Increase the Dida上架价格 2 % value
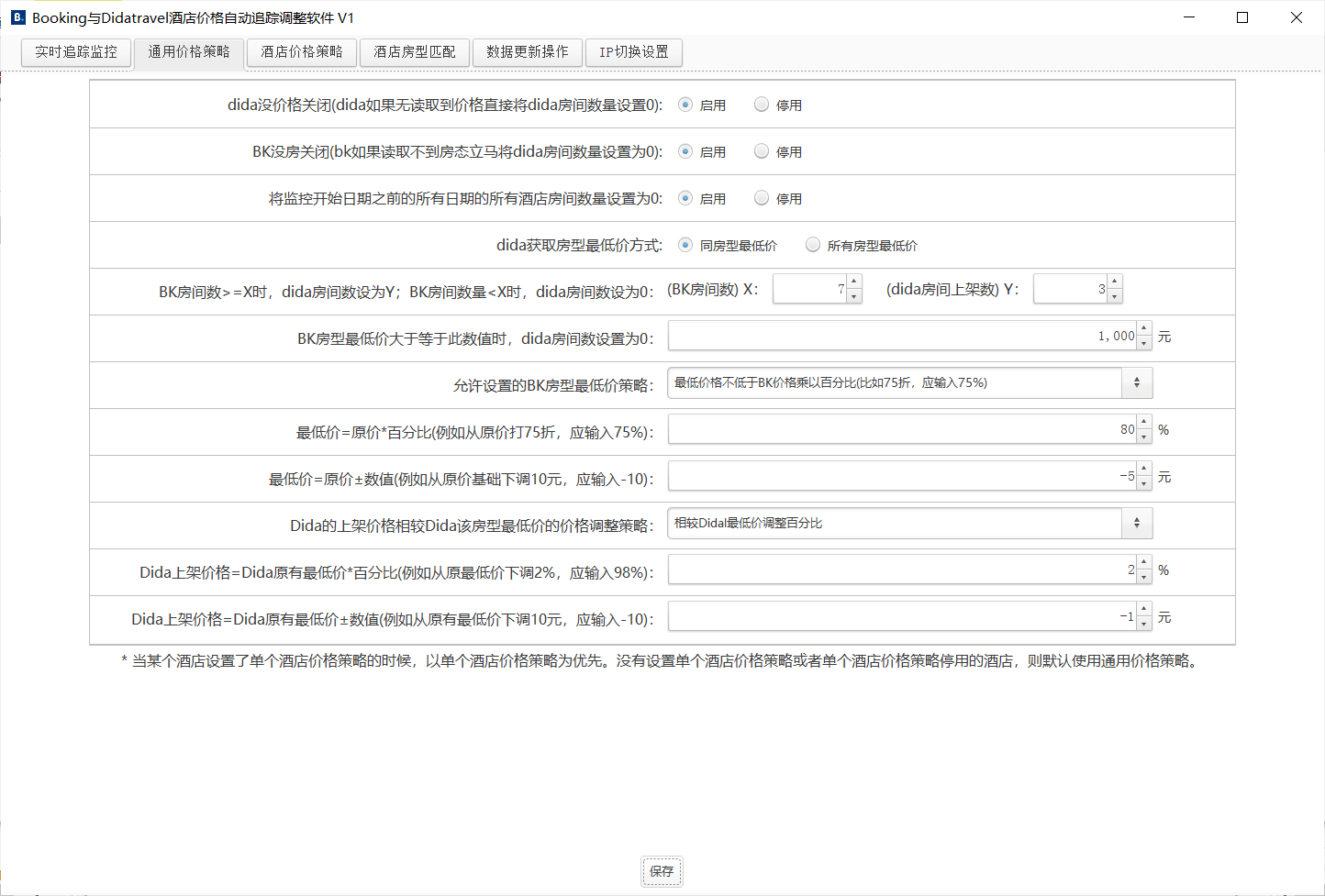Image resolution: width=1325 pixels, height=896 pixels. pyautogui.click(x=1144, y=562)
